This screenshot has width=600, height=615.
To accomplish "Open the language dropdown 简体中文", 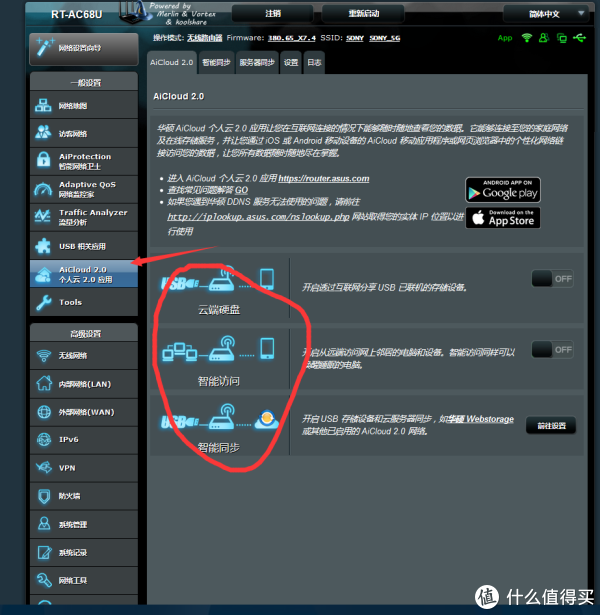I will point(545,14).
